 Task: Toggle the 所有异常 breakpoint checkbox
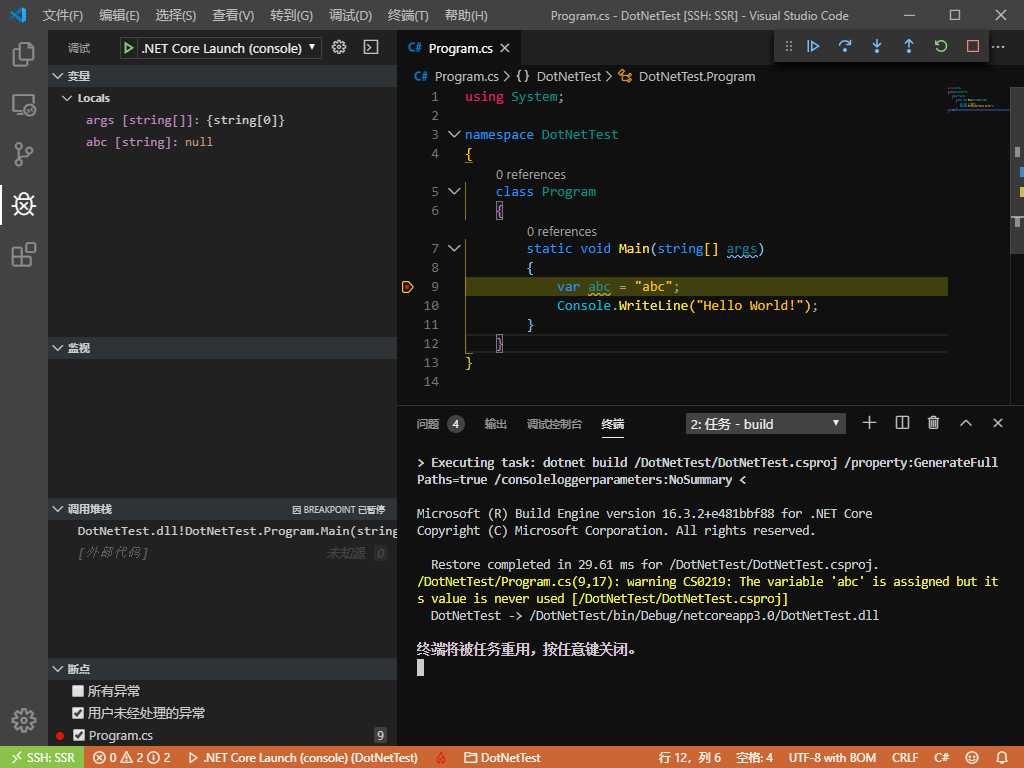tap(78, 691)
